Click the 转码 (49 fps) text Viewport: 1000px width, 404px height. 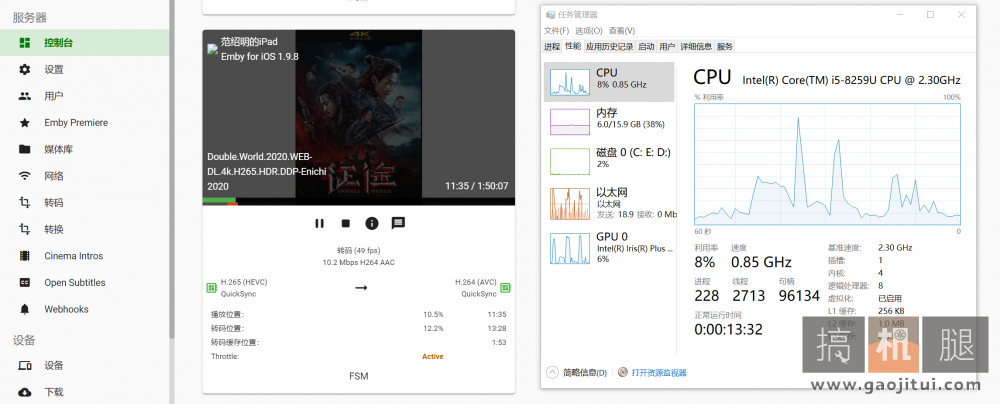coord(358,250)
